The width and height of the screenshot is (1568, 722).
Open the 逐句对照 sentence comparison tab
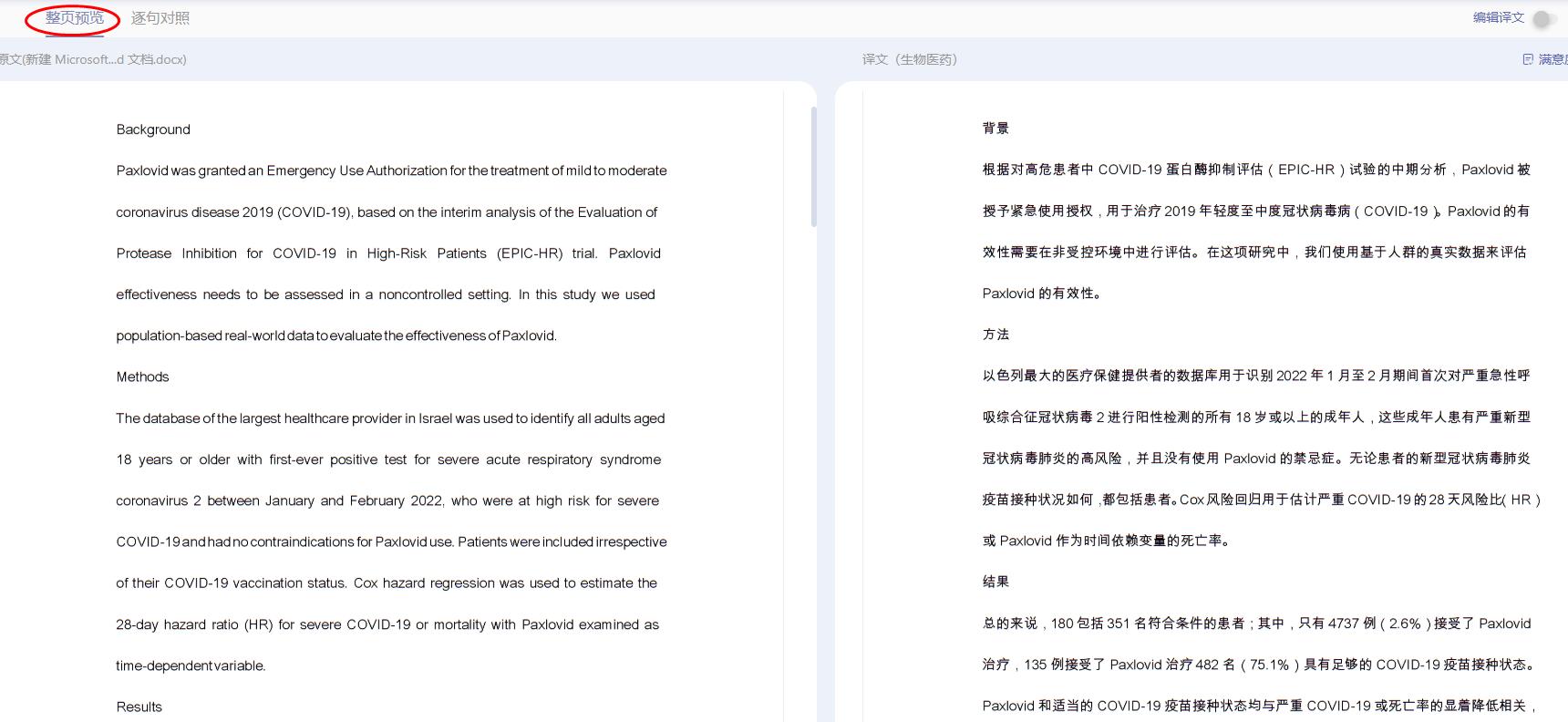tap(160, 18)
